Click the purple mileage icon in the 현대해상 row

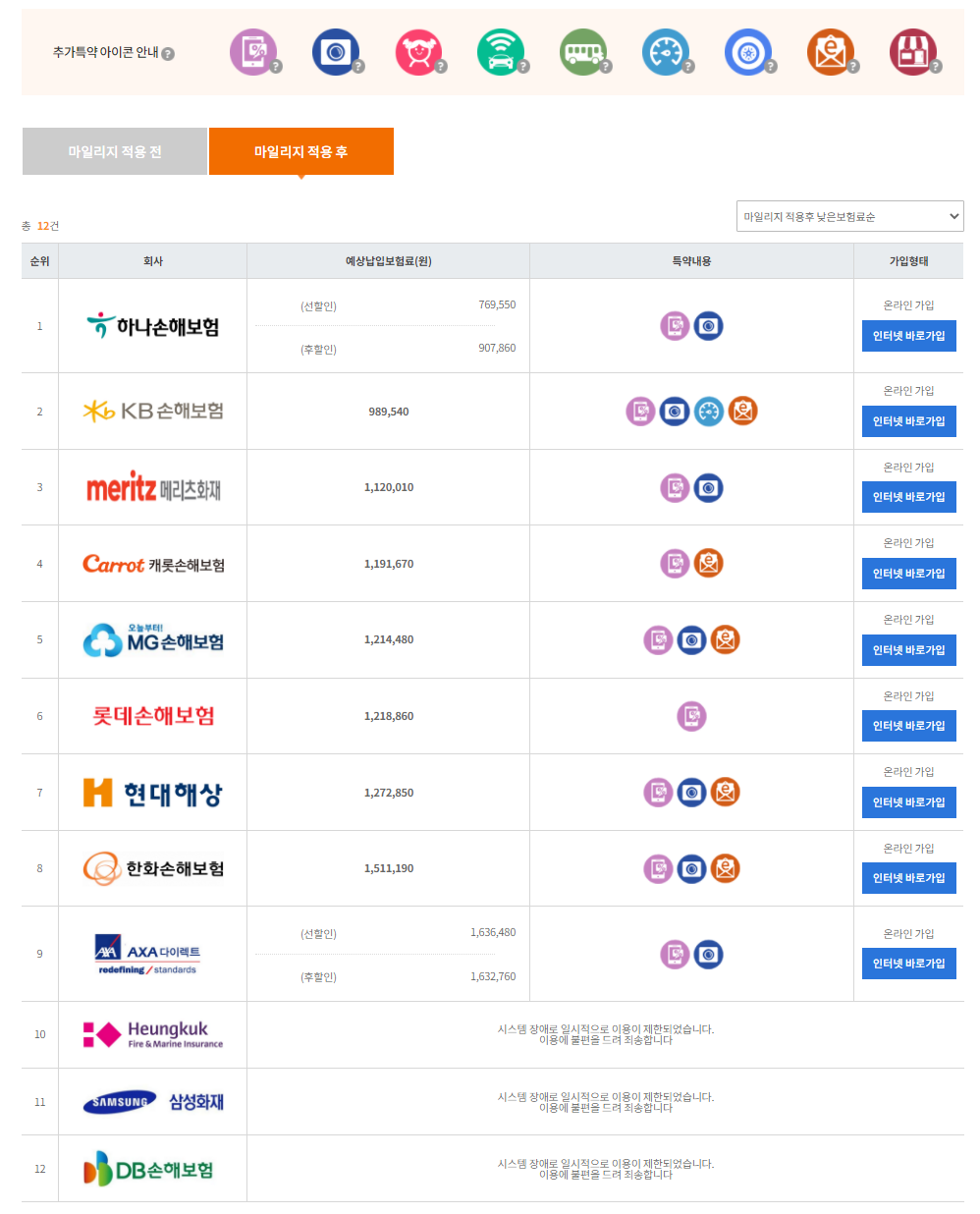[x=658, y=793]
